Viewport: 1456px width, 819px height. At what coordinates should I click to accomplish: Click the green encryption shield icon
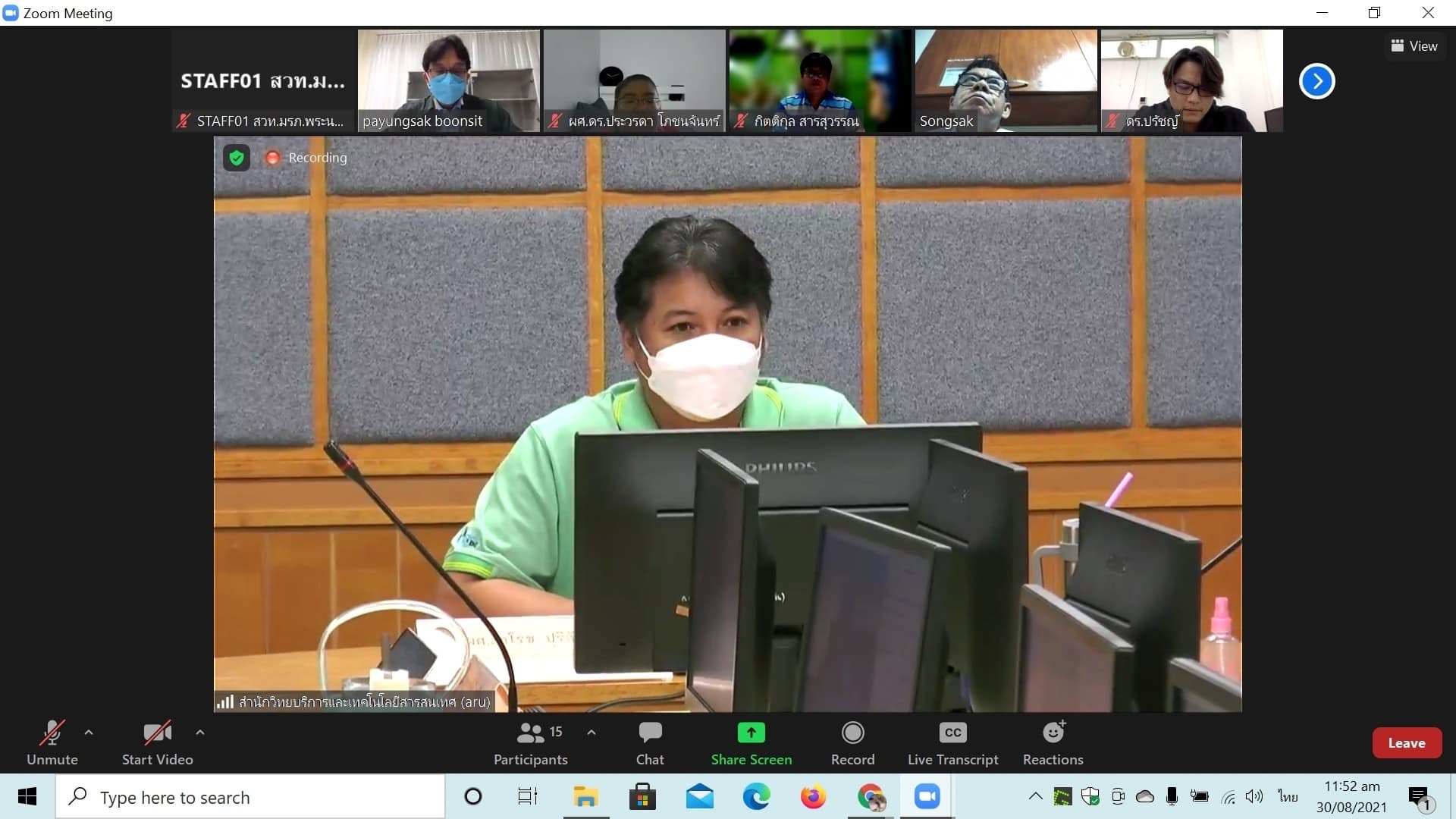(x=237, y=158)
